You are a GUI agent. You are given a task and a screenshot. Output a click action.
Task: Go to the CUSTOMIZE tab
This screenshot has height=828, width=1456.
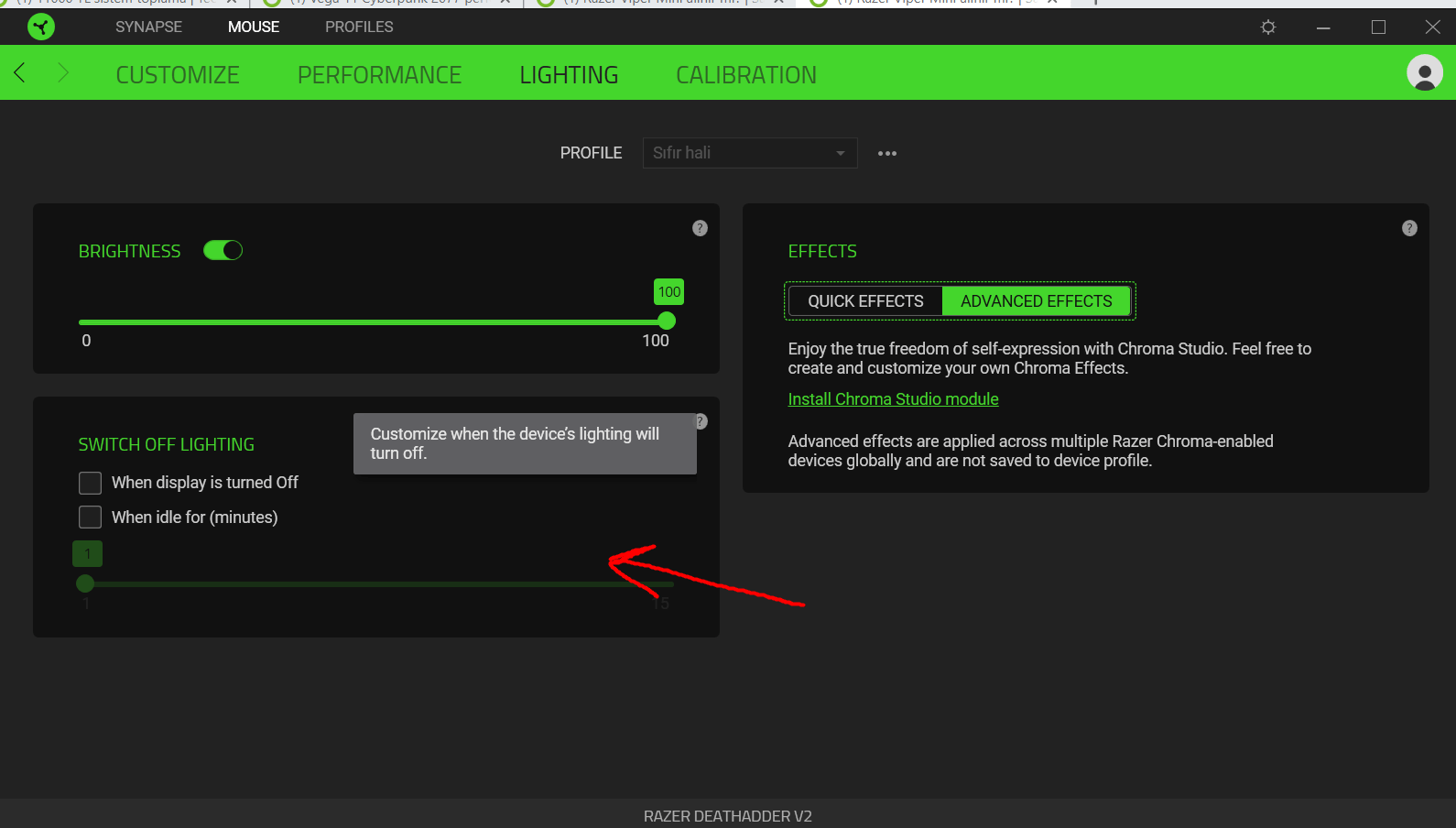click(x=178, y=75)
